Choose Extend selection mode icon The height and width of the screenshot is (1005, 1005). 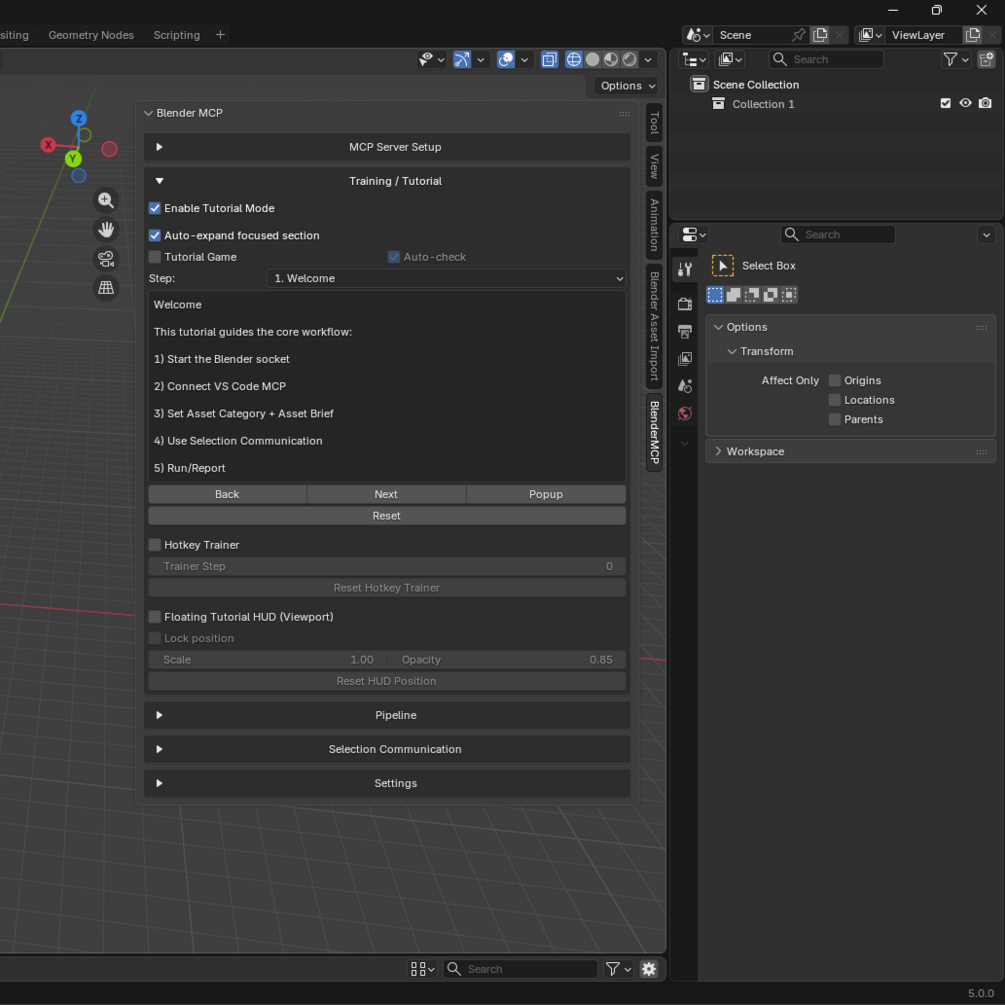733,295
